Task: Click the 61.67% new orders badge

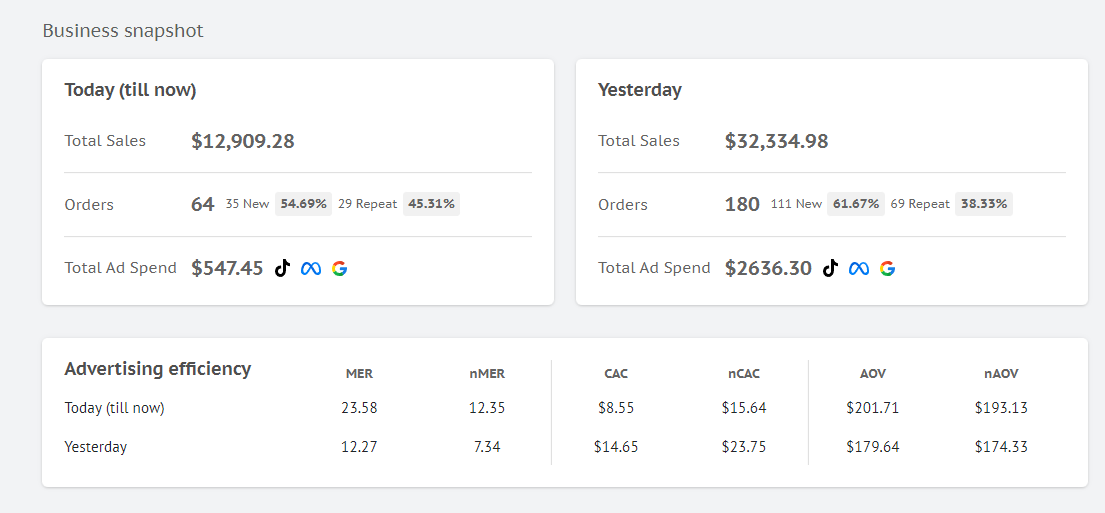Action: click(856, 204)
